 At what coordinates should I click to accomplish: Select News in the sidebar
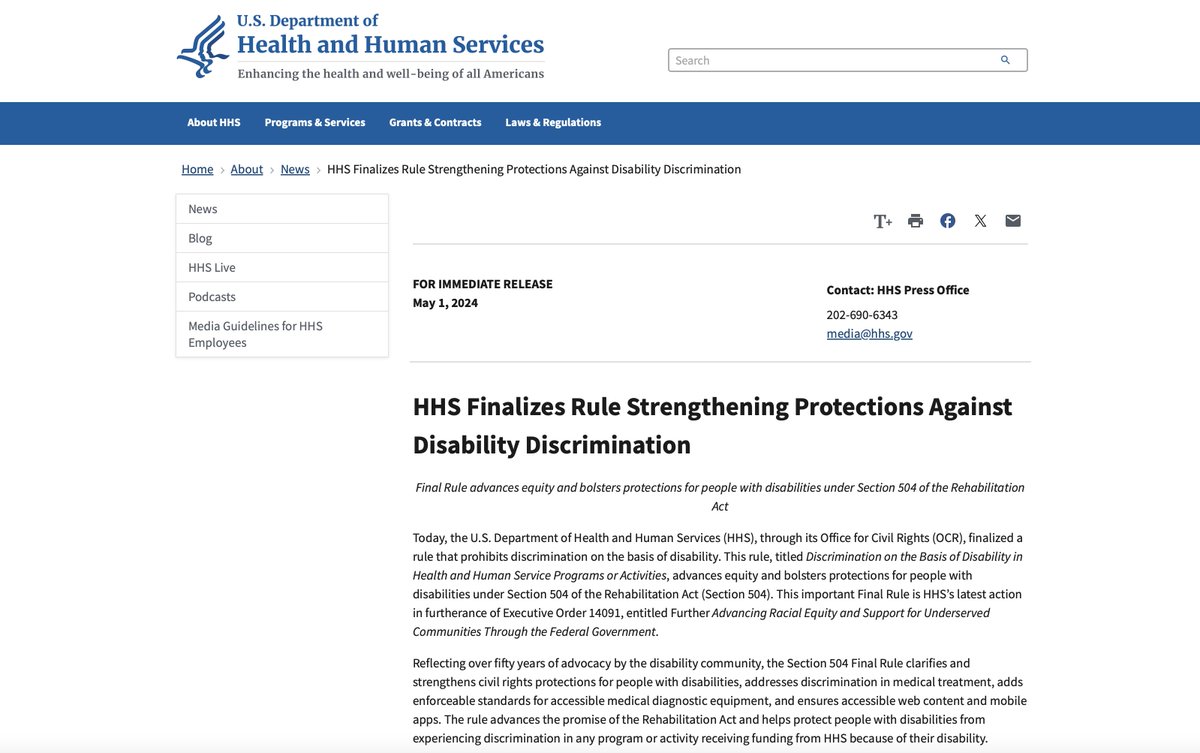point(282,209)
